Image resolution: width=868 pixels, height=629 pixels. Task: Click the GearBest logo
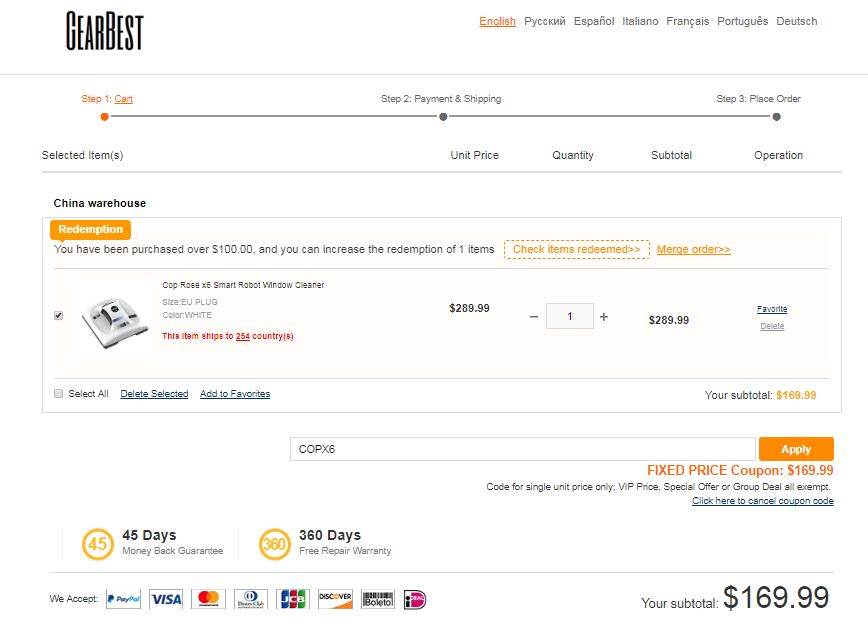point(105,31)
